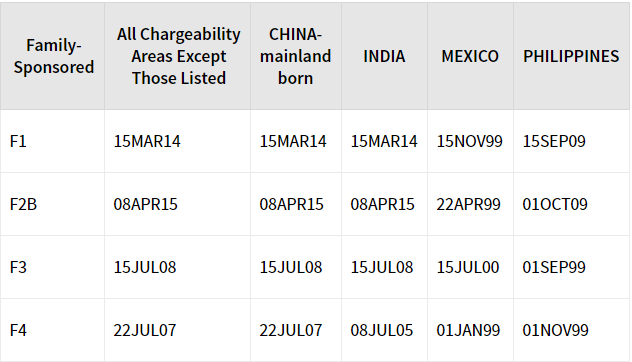Click the F3 row label
632x362 pixels.
tap(18, 267)
